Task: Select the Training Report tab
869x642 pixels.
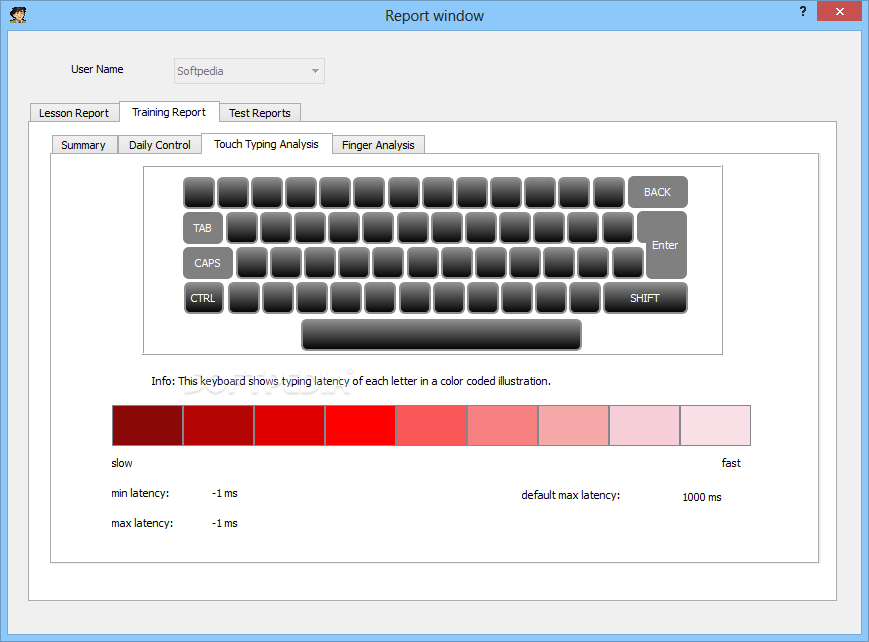Action: (169, 112)
